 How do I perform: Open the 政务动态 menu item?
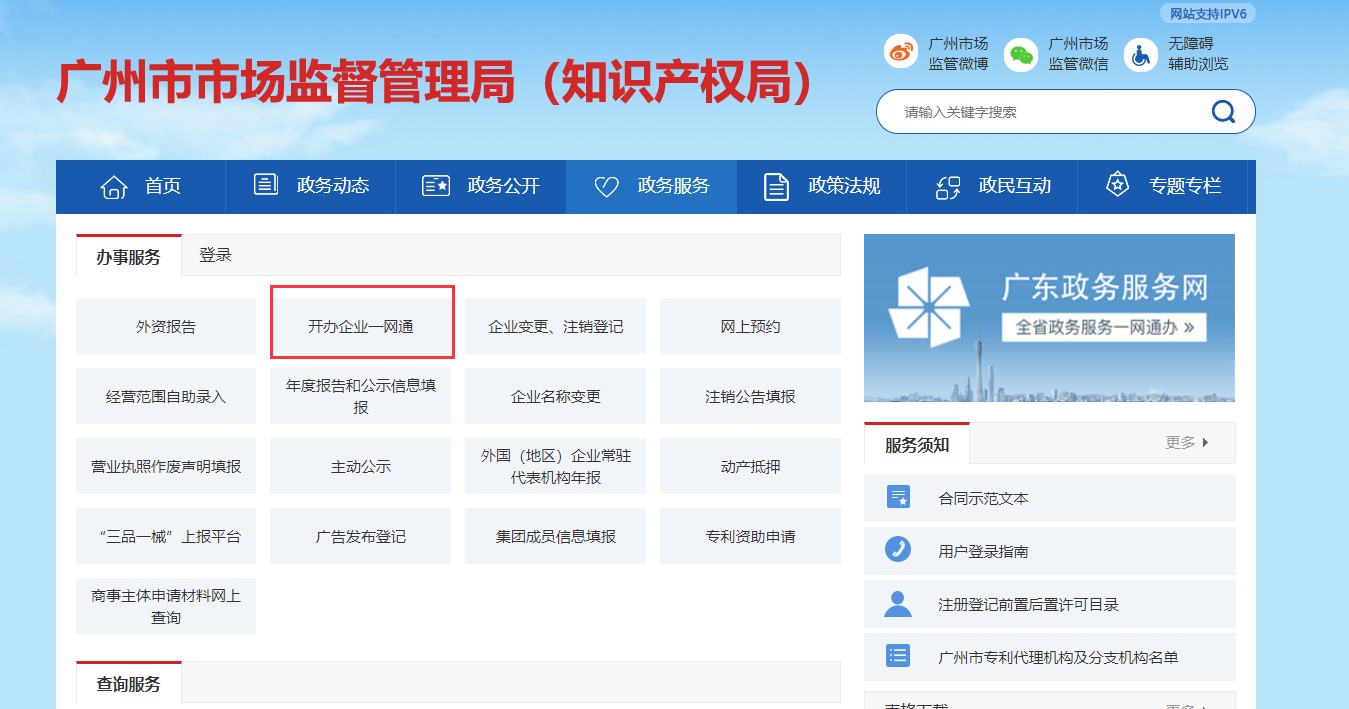(x=311, y=186)
